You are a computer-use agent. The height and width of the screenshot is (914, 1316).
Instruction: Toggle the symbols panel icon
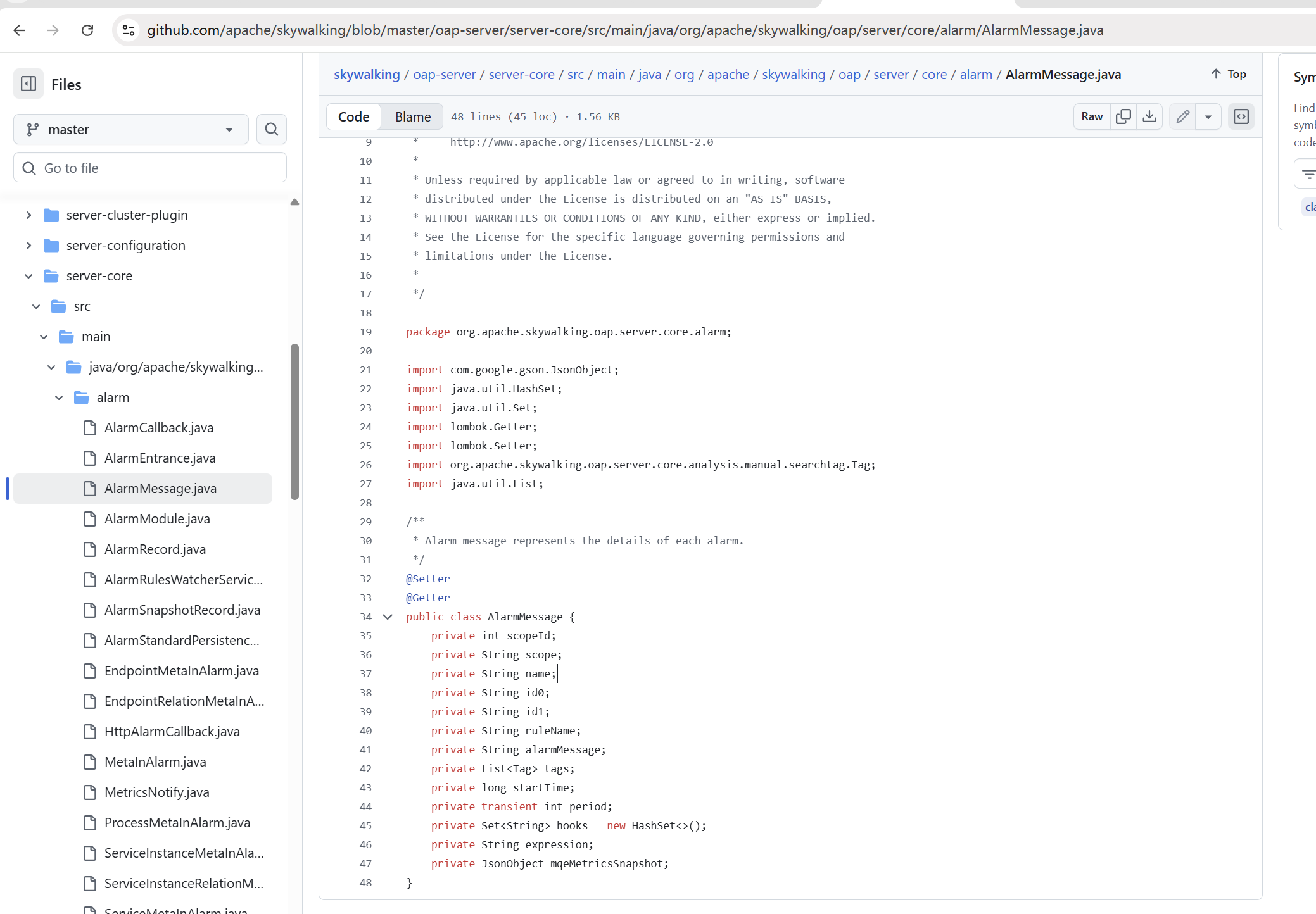coord(1241,116)
